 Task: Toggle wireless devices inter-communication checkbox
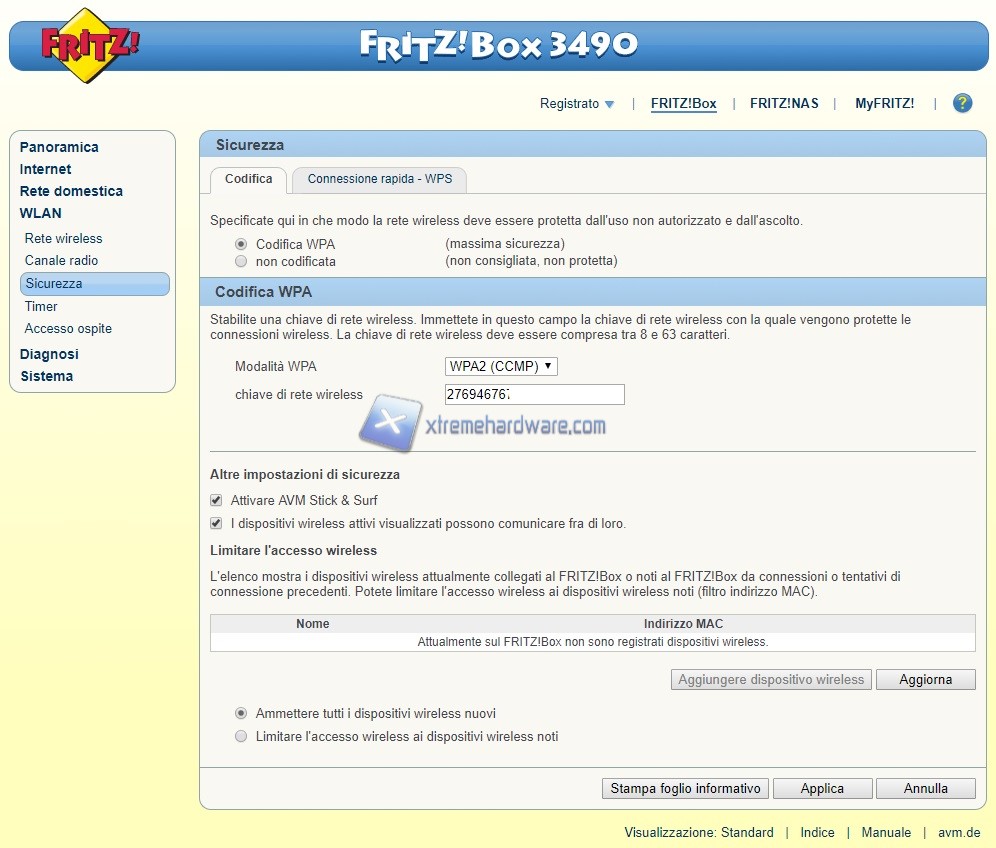pyautogui.click(x=216, y=523)
